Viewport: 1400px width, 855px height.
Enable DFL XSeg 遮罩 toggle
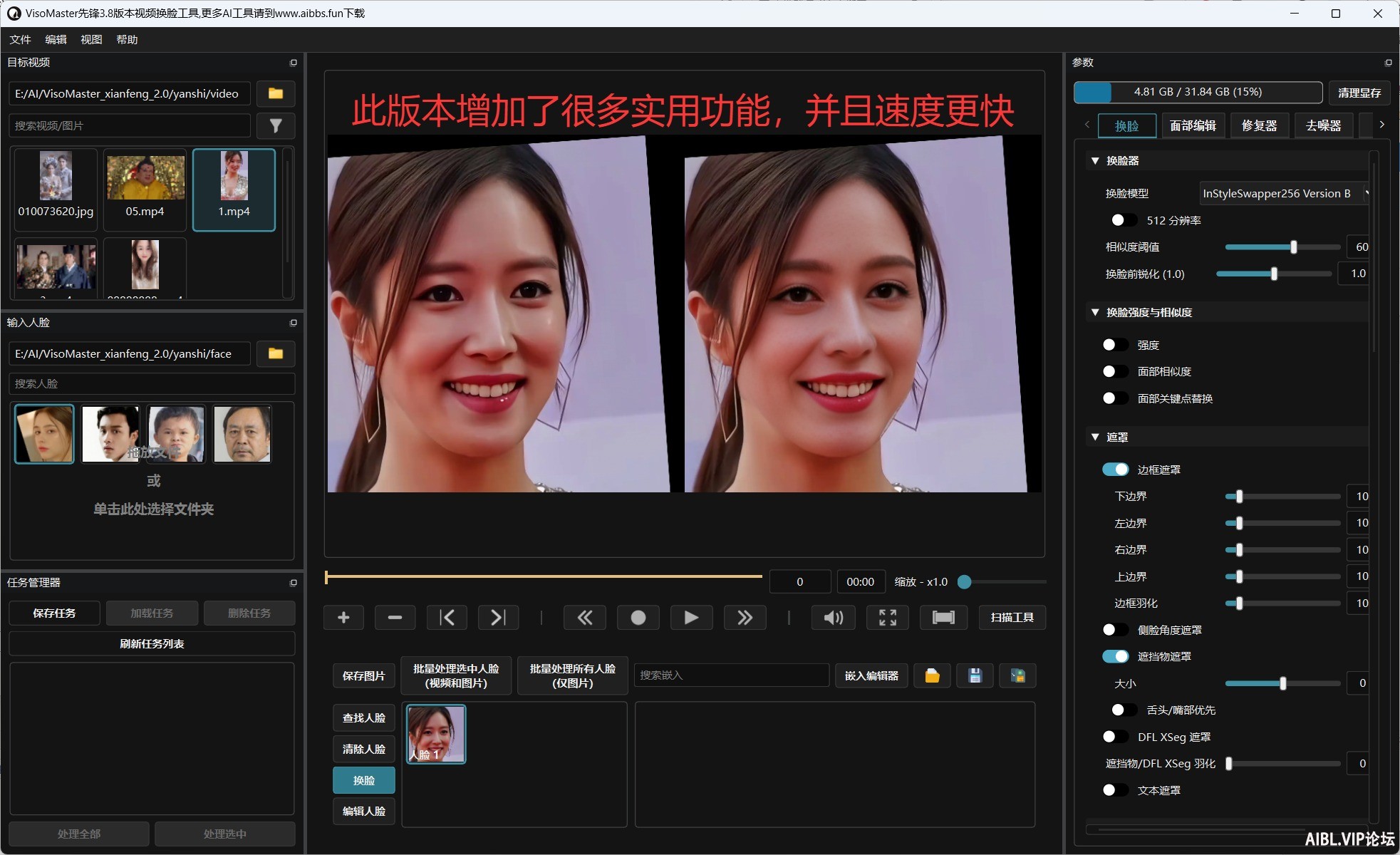[1115, 737]
